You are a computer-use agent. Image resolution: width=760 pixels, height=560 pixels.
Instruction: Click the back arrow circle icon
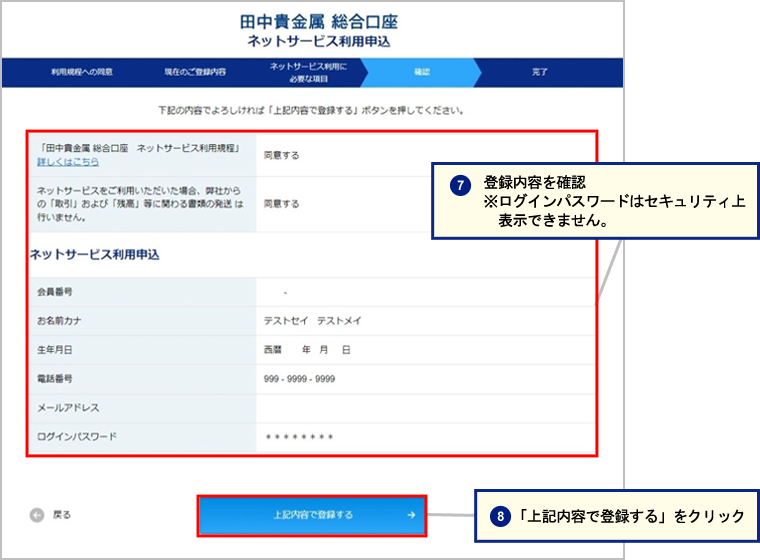37,515
